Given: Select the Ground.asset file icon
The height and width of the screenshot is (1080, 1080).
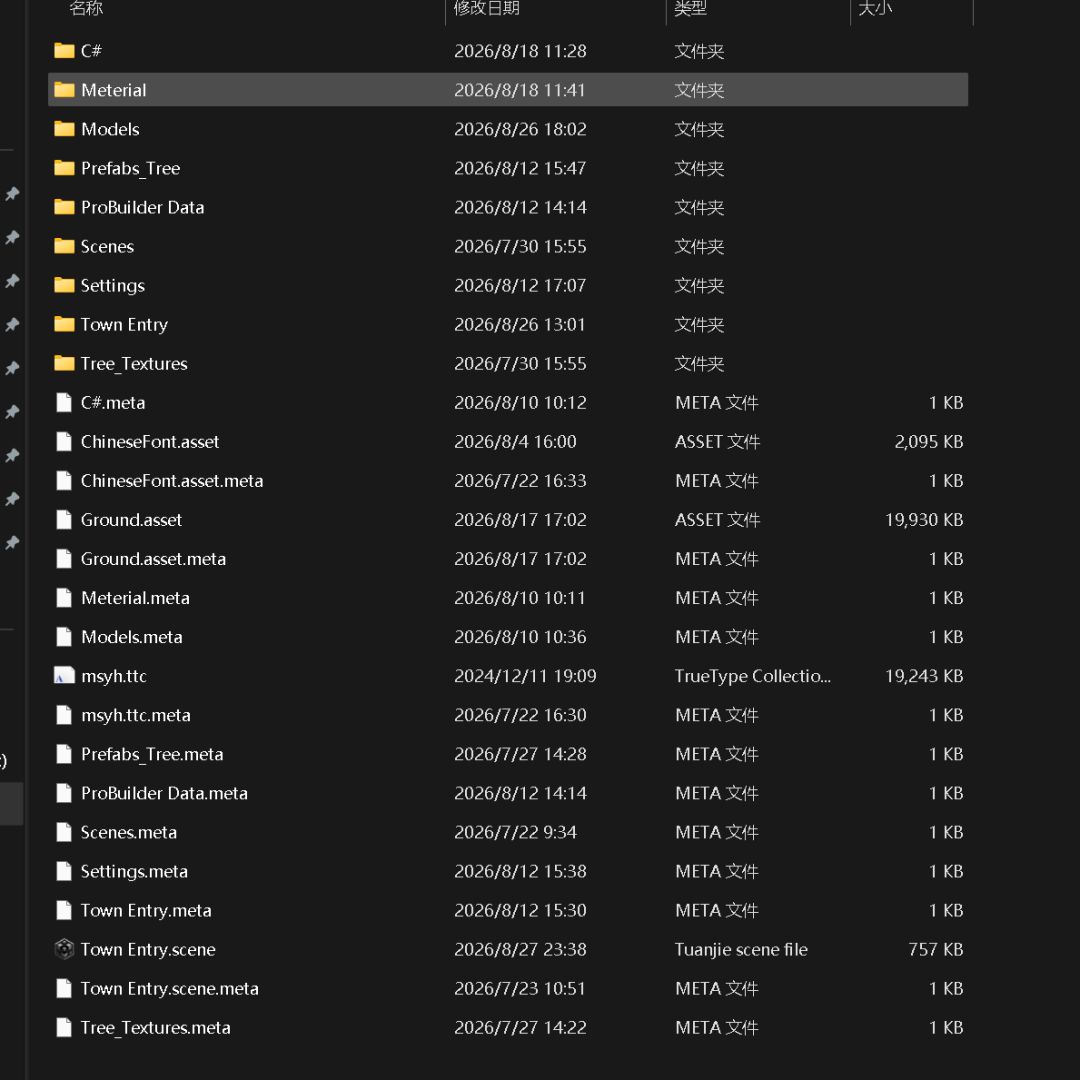Looking at the screenshot, I should pos(64,519).
